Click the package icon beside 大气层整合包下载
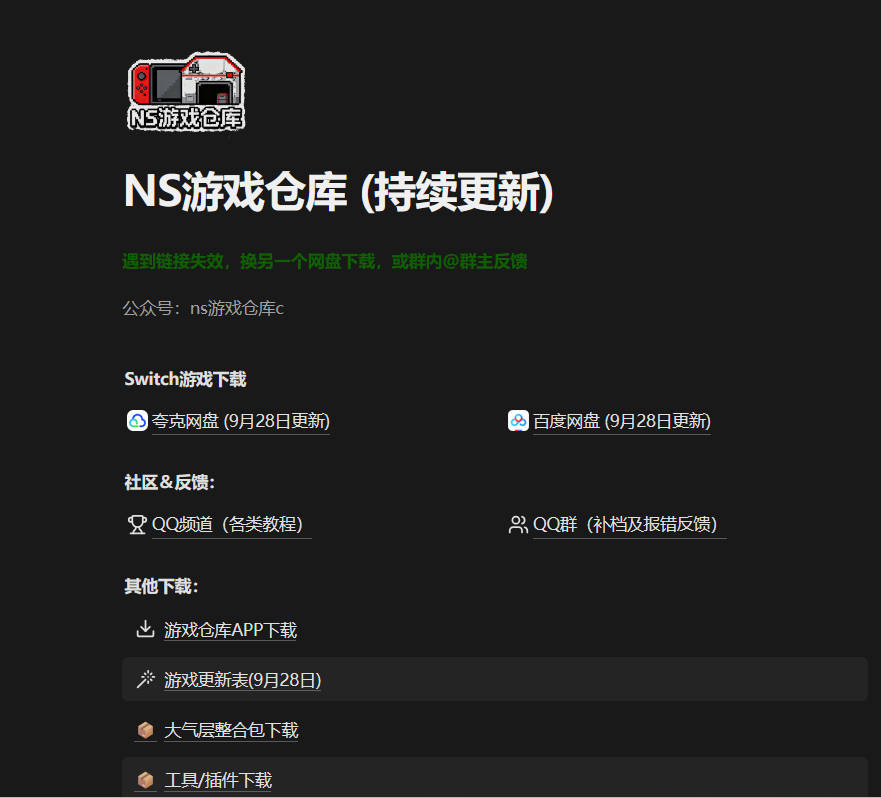Screen dimensions: 881x798 click(146, 730)
